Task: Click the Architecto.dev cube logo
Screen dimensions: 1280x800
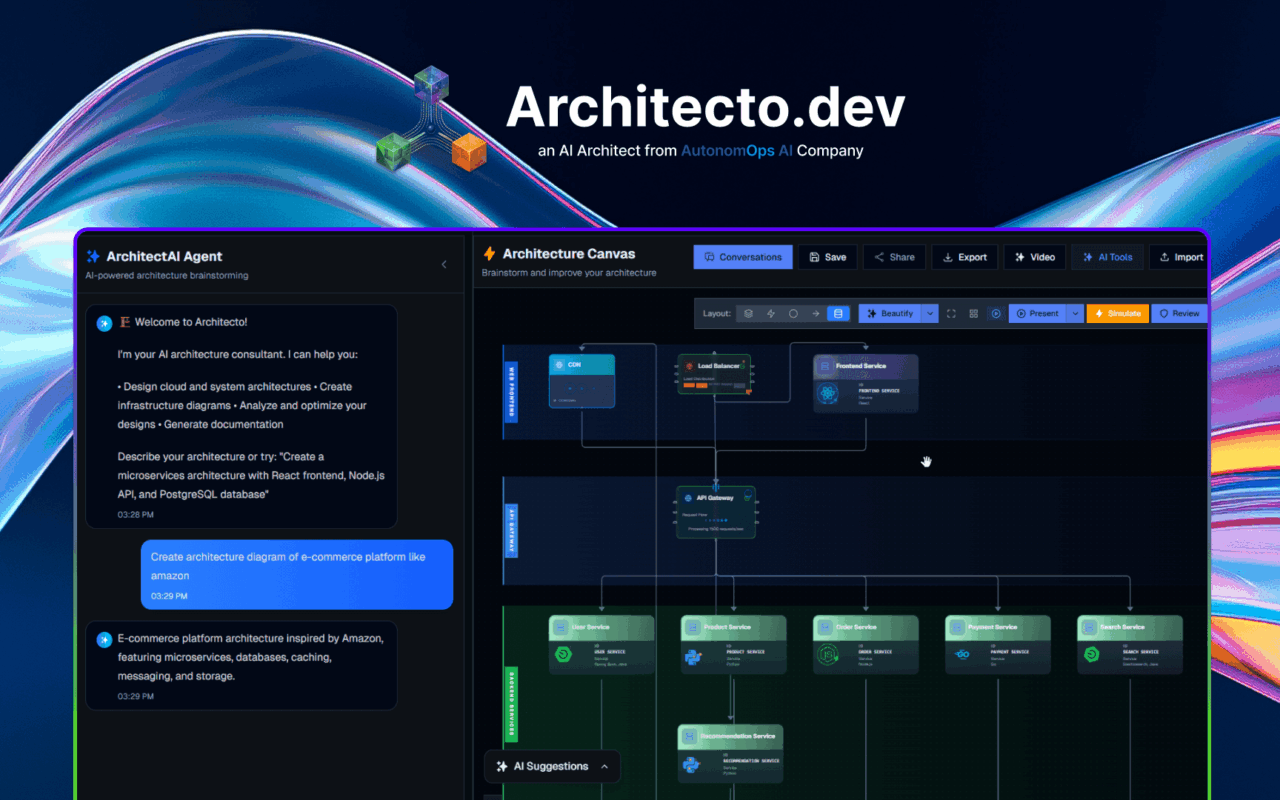Action: coord(431,117)
